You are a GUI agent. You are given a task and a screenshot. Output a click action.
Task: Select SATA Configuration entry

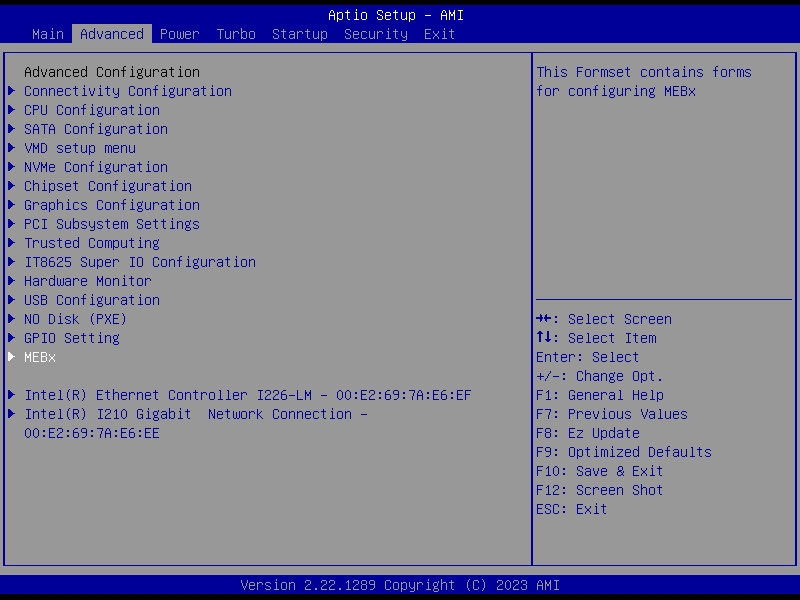coord(96,129)
